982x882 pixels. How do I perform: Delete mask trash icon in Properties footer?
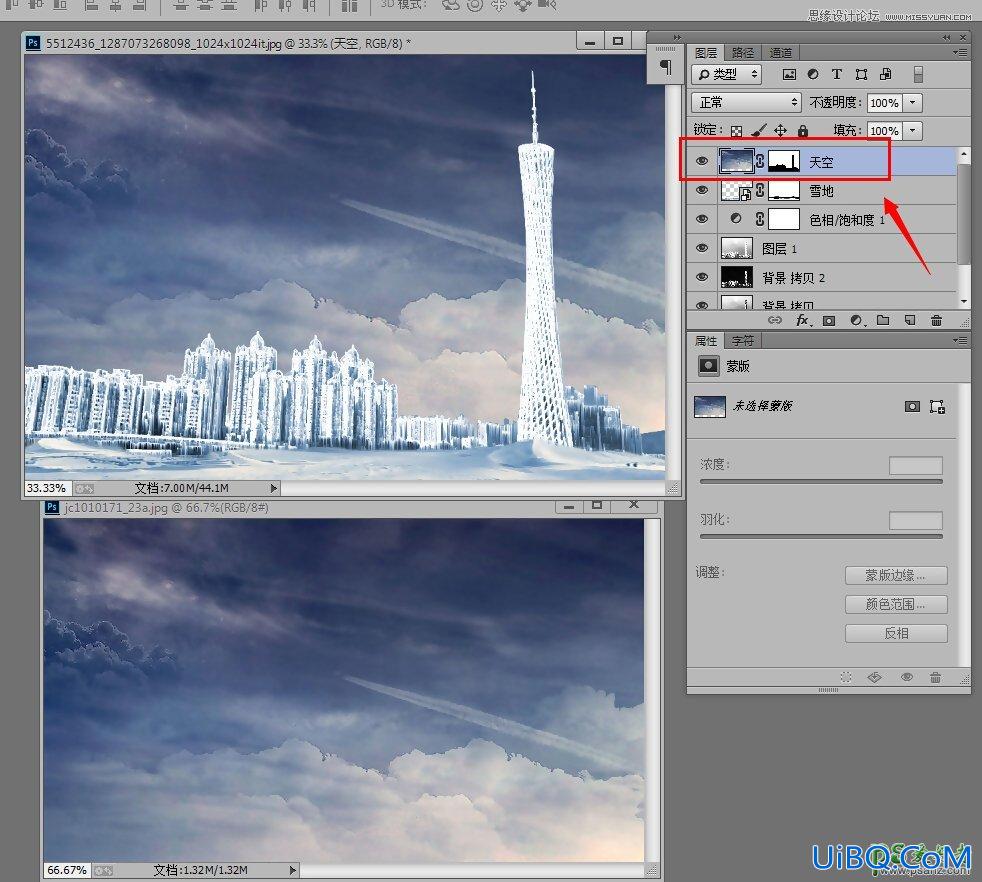pyautogui.click(x=935, y=677)
